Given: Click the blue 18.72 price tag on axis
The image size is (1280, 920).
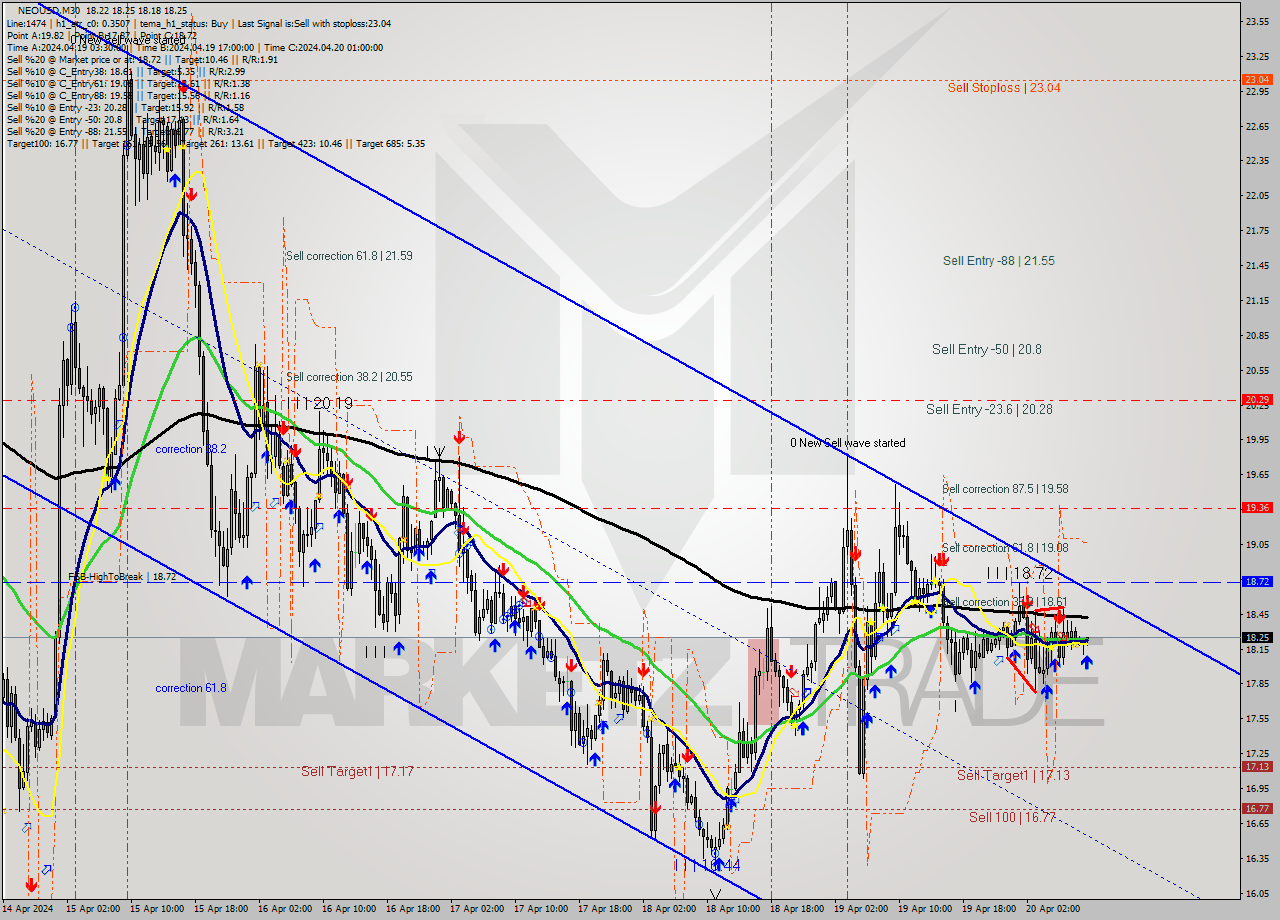Looking at the screenshot, I should pyautogui.click(x=1256, y=581).
